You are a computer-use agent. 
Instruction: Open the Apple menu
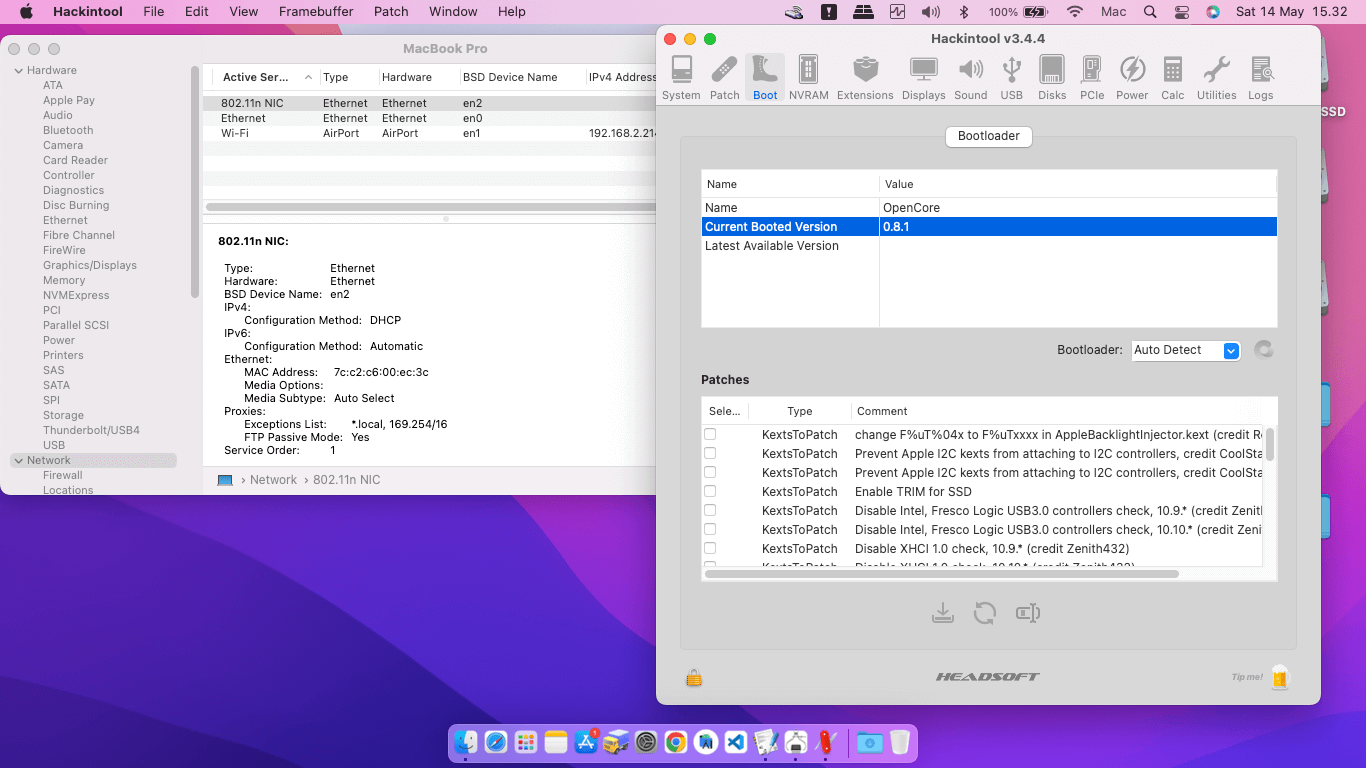point(27,12)
